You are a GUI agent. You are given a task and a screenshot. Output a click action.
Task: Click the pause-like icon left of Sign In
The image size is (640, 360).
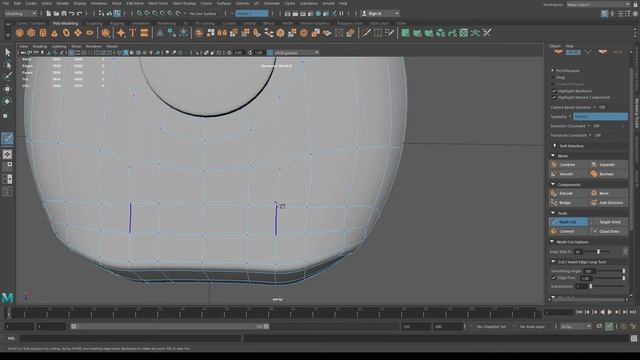[342, 13]
